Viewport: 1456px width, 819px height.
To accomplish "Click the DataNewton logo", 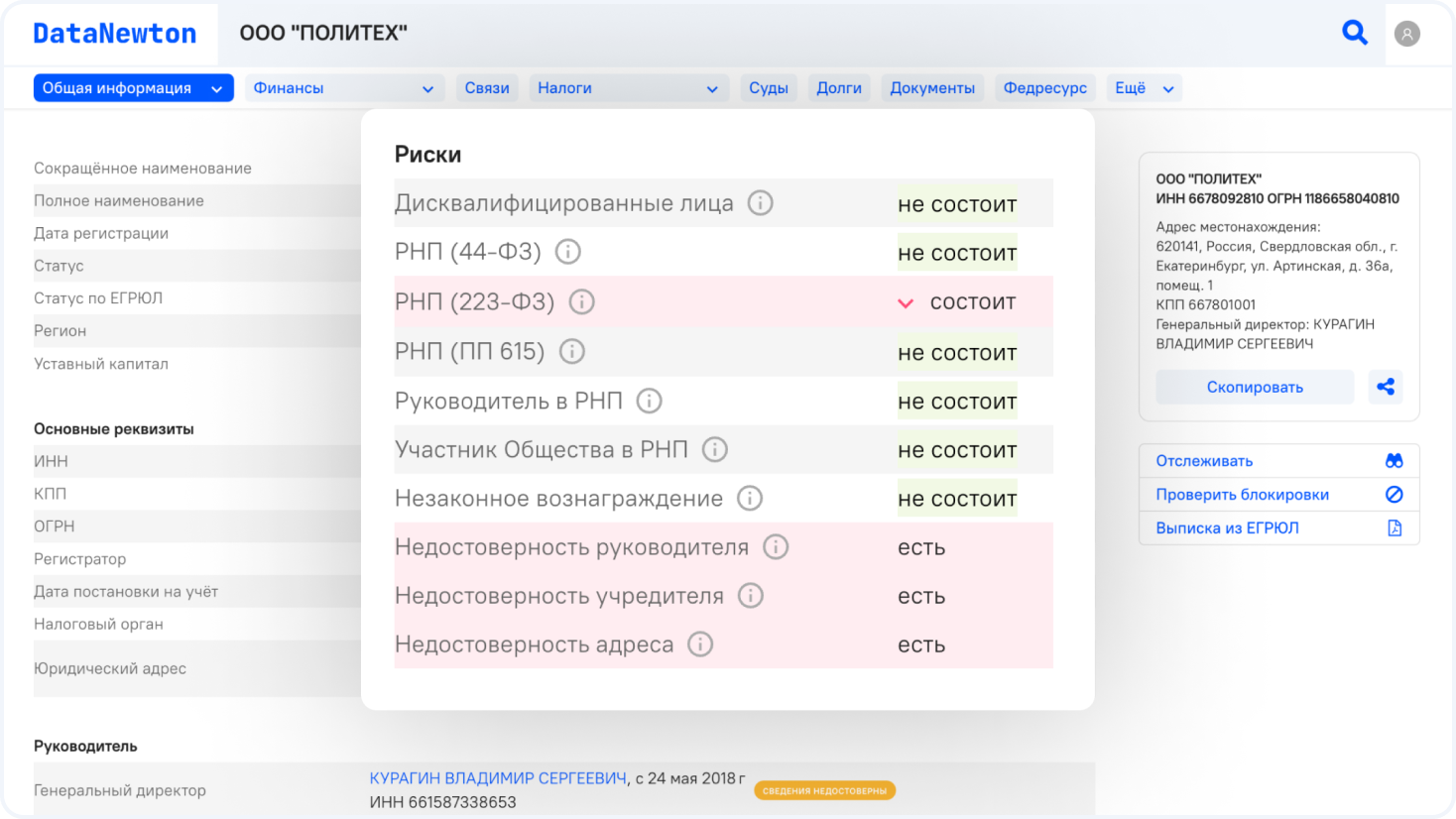I will click(115, 34).
